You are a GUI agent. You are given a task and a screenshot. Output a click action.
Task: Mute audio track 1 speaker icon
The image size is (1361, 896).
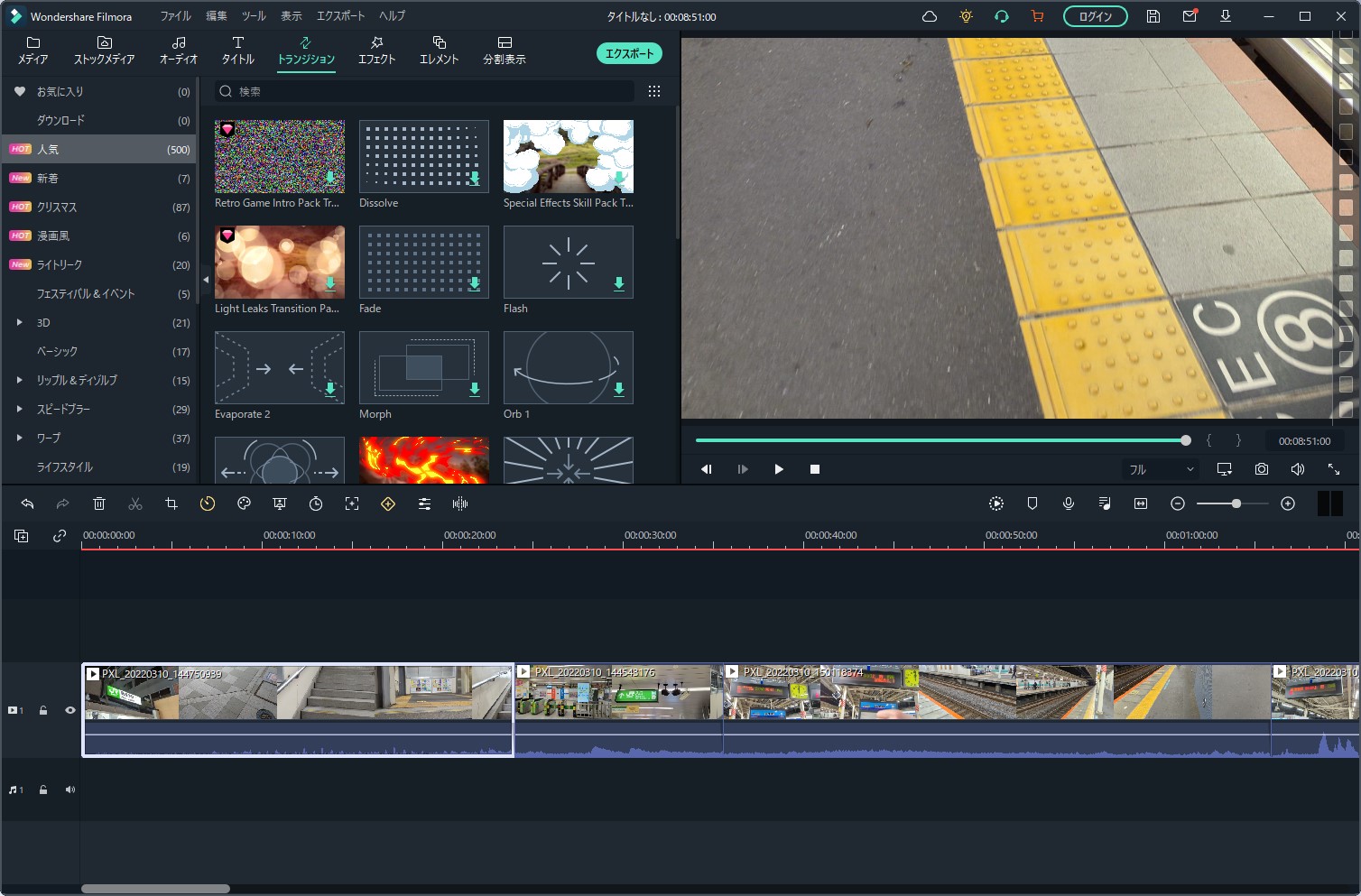70,790
